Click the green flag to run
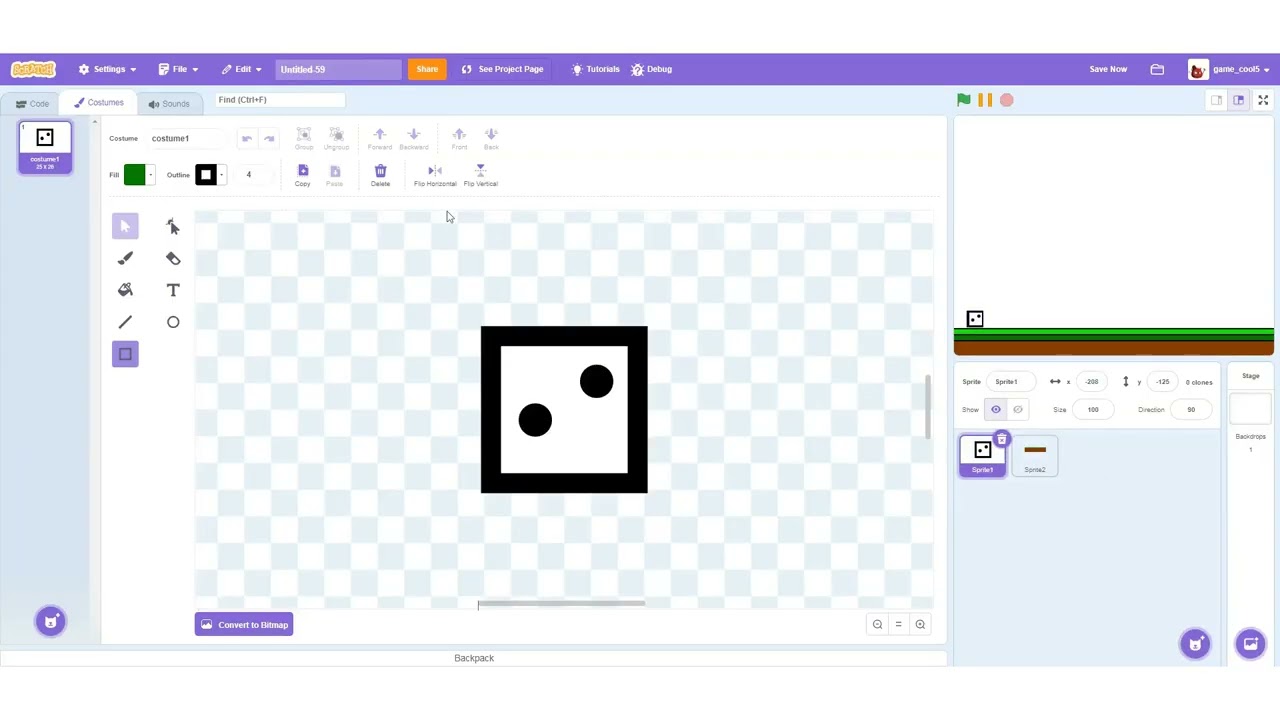 (x=963, y=100)
